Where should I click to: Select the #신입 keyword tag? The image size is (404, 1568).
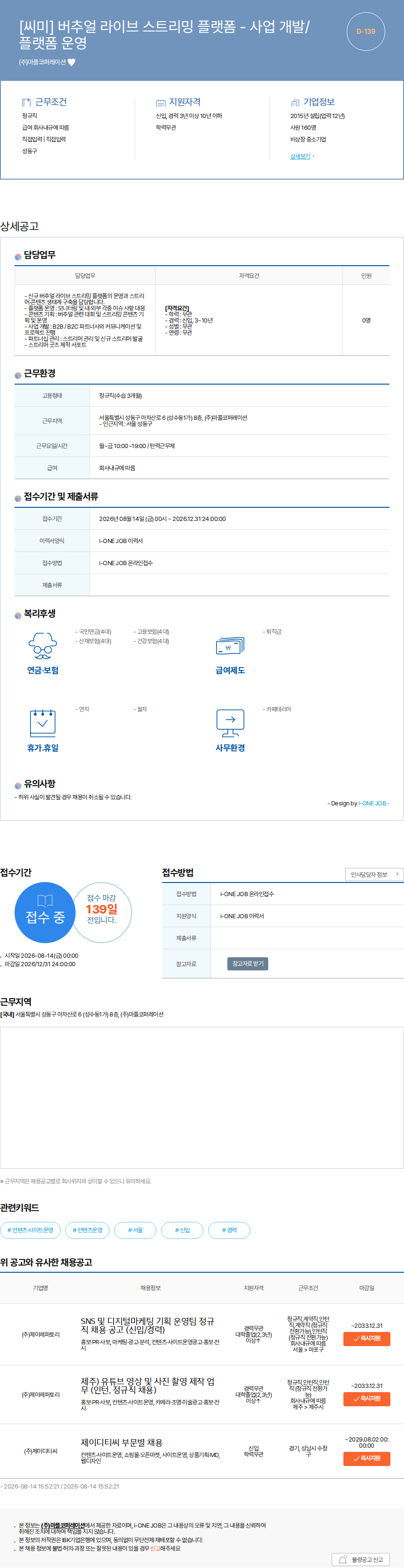click(183, 1230)
